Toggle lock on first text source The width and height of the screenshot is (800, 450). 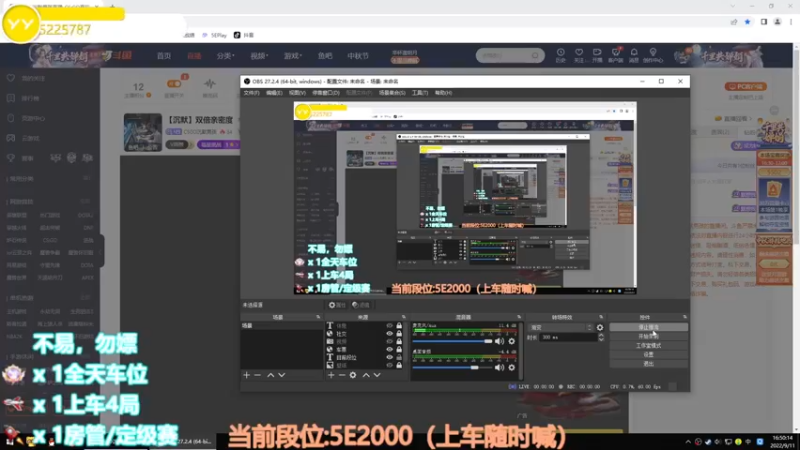(x=399, y=326)
